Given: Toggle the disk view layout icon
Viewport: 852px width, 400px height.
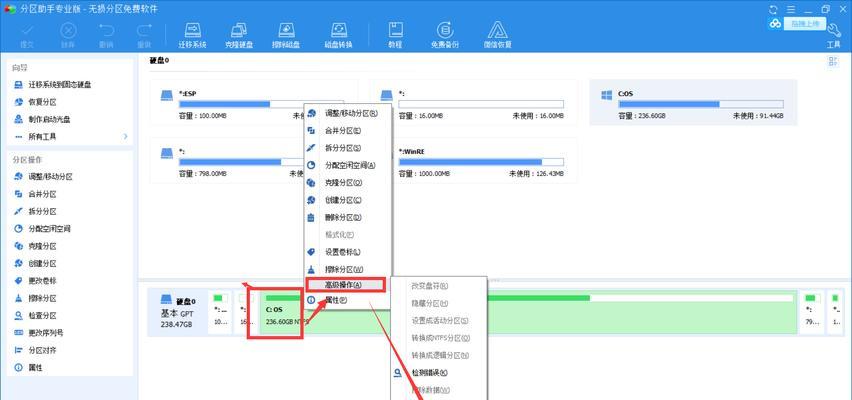Looking at the screenshot, I should 832,61.
